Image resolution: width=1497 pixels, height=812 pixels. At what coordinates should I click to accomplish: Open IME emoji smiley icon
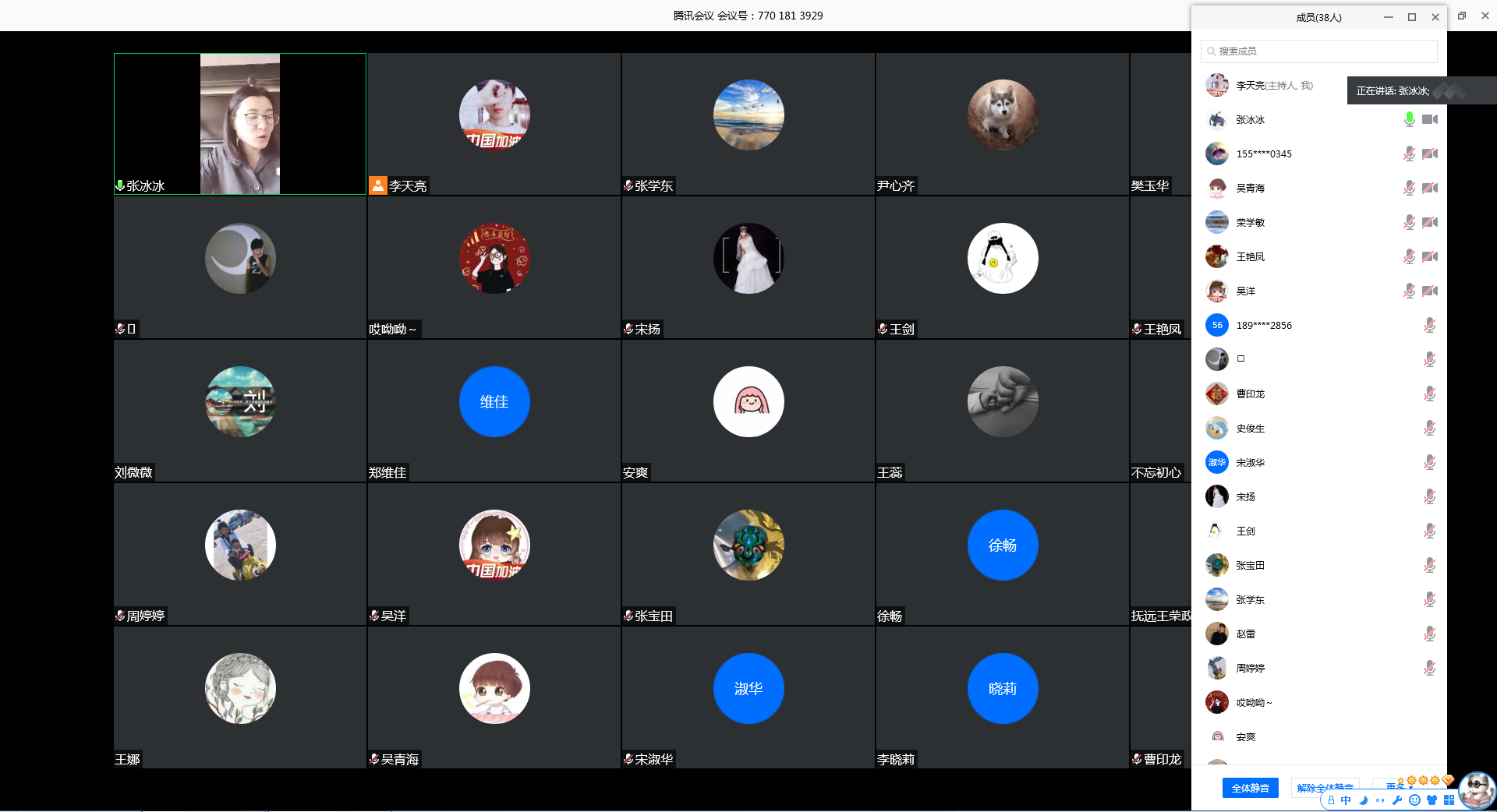point(1414,800)
